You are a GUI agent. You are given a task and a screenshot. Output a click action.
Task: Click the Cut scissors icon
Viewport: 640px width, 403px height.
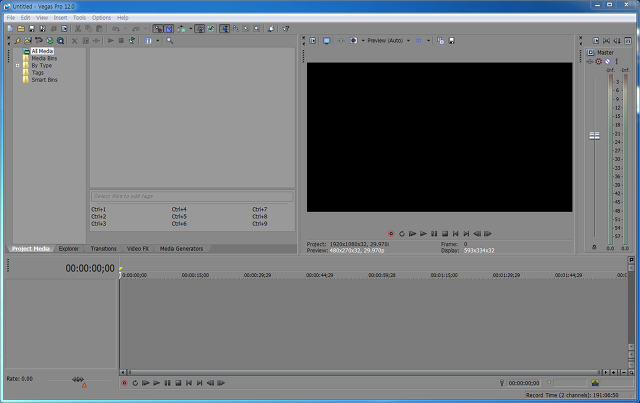click(78, 29)
